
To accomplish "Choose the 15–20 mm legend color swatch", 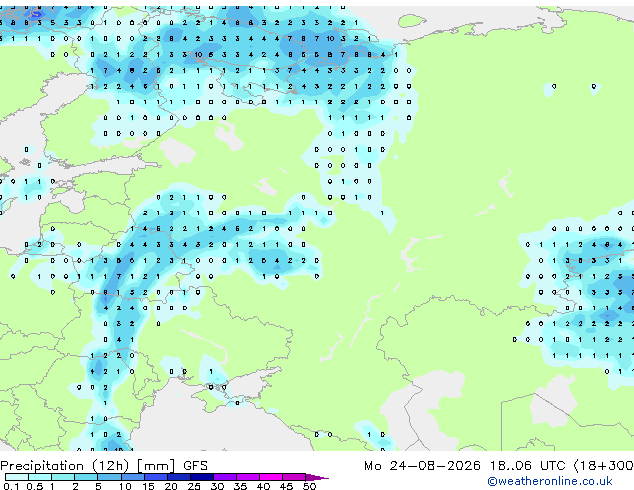I will tap(156, 477).
